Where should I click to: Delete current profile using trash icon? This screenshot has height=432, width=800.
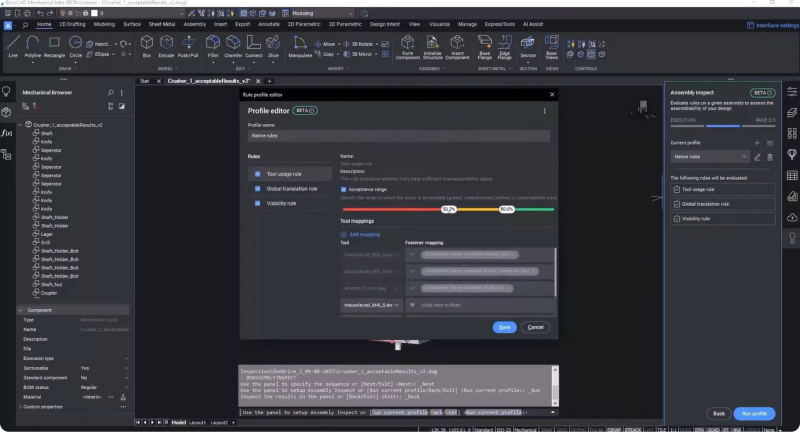click(770, 157)
